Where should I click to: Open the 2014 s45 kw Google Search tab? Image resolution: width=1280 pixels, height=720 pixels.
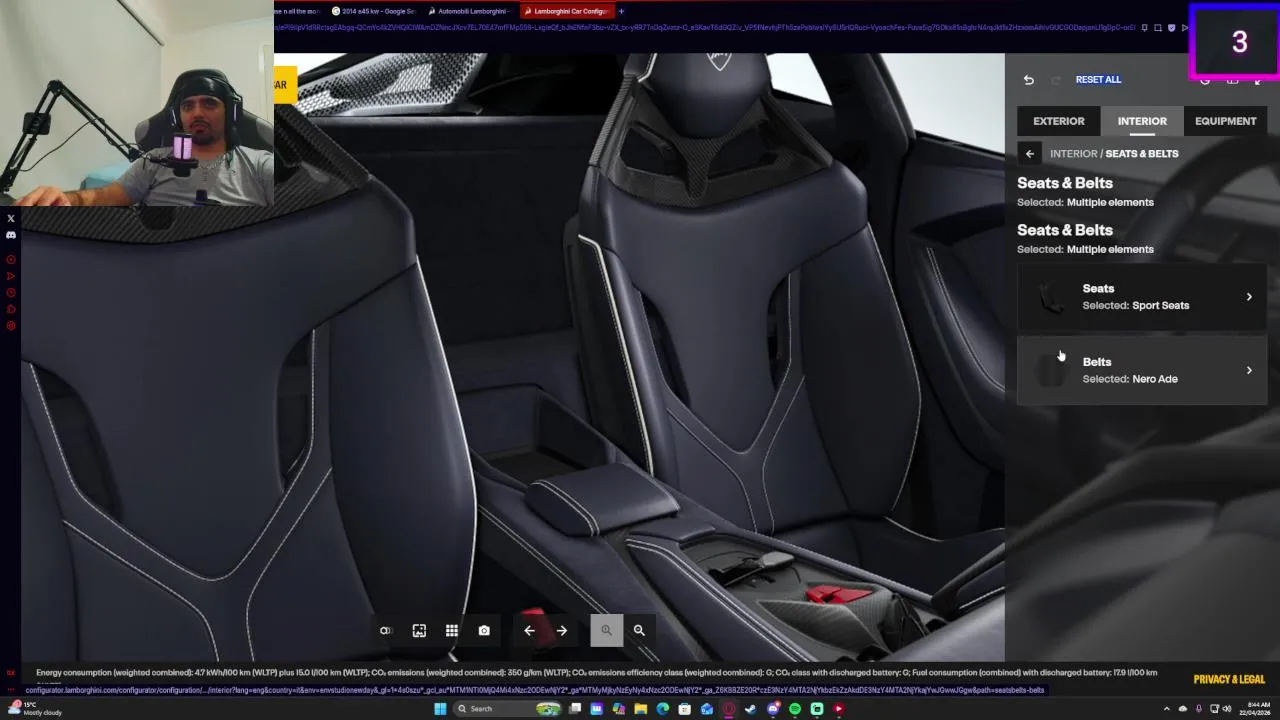pyautogui.click(x=373, y=11)
